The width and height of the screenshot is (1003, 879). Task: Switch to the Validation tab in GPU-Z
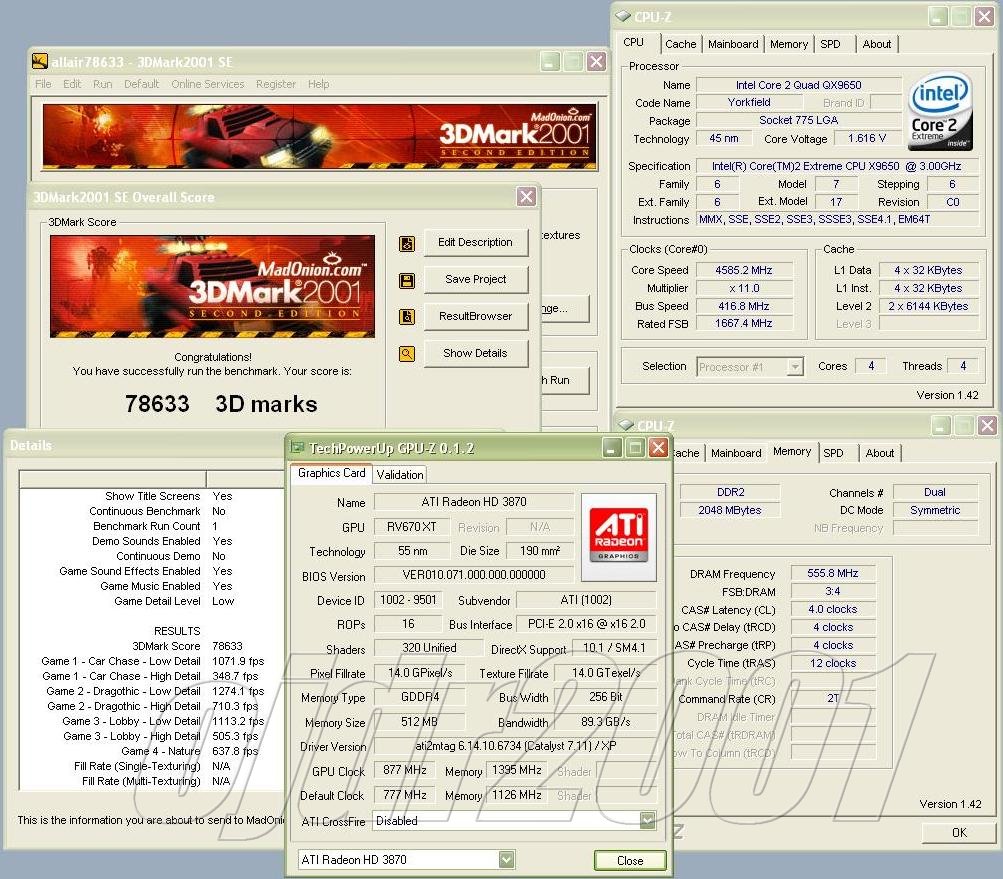[400, 475]
